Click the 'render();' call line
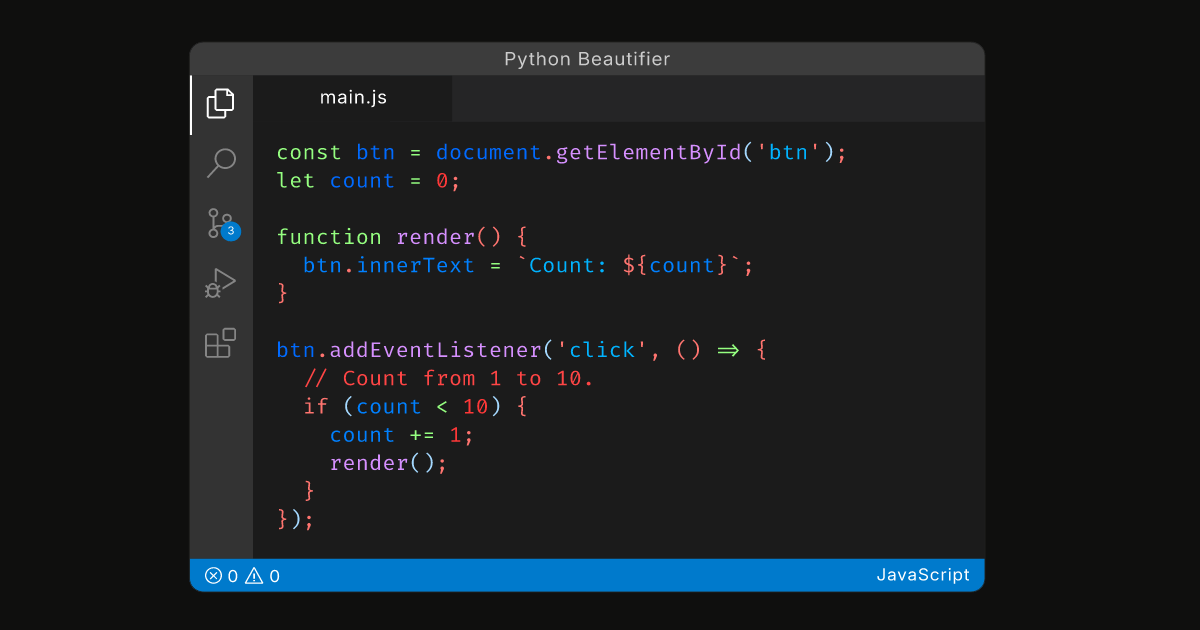Screen dimensions: 1200x630 click(x=389, y=463)
